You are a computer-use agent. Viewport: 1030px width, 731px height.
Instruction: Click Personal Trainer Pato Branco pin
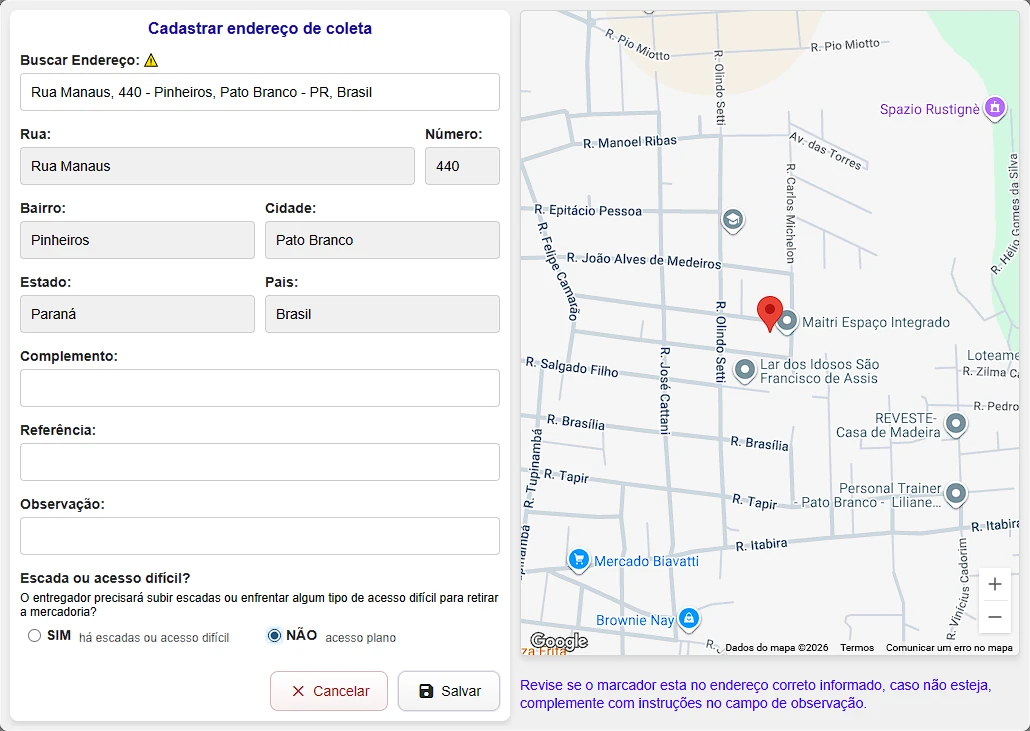tap(956, 494)
